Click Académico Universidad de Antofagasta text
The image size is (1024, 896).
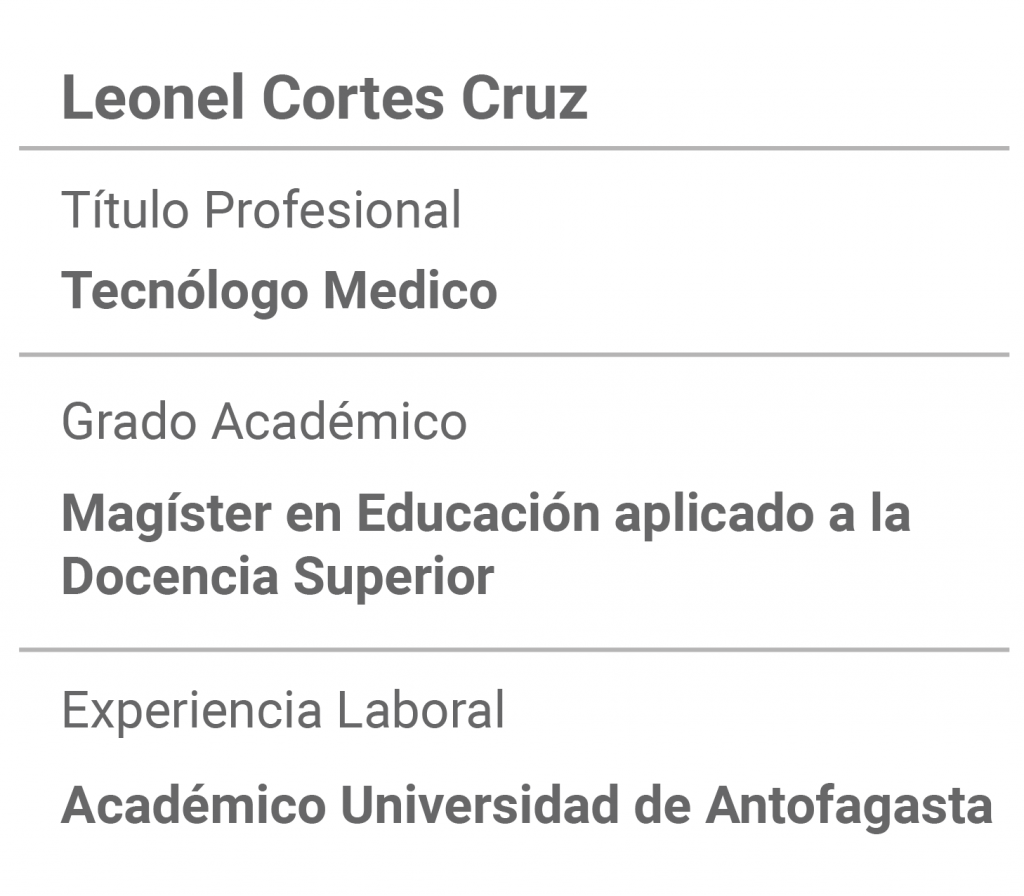coord(527,805)
